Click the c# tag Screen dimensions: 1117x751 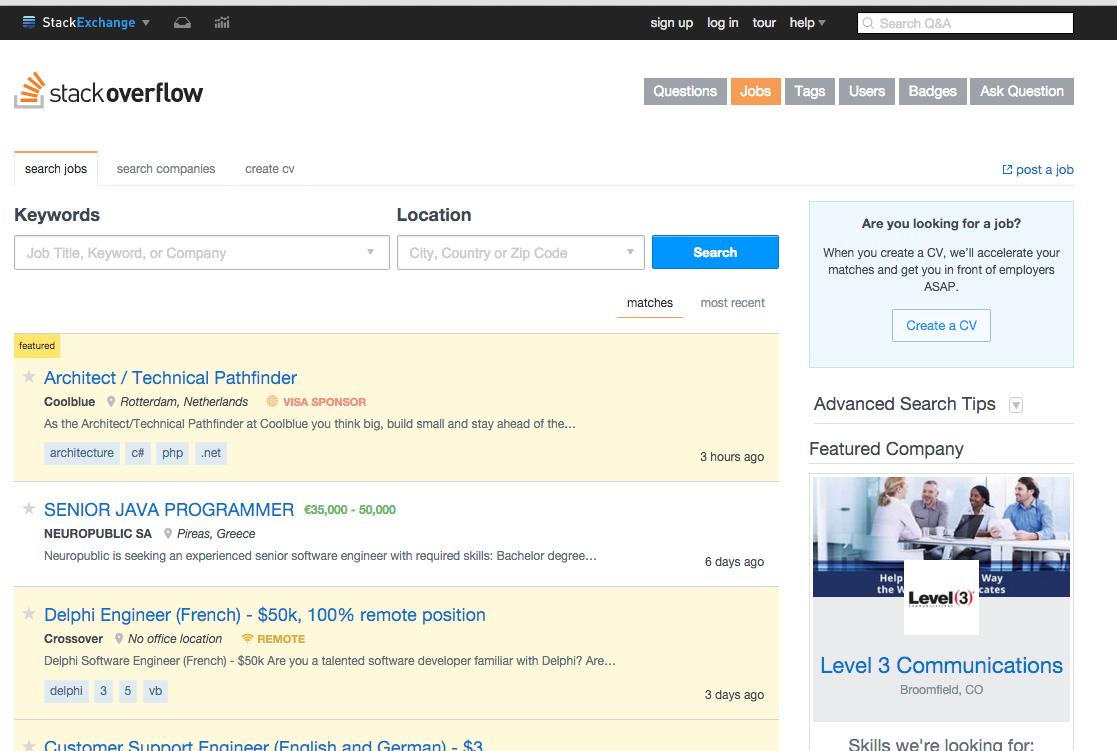(x=138, y=453)
